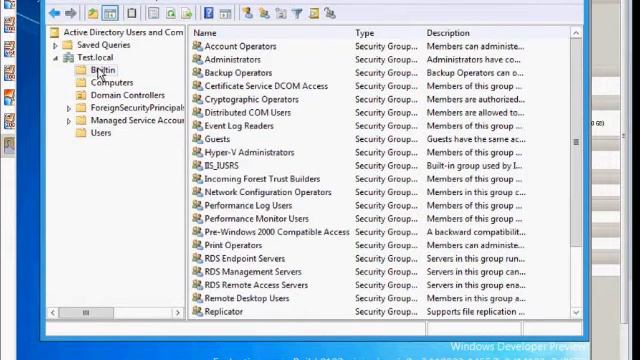This screenshot has width=640, height=360.
Task: Click the down arrow of the list's vertical scrollbar
Action: tap(576, 313)
